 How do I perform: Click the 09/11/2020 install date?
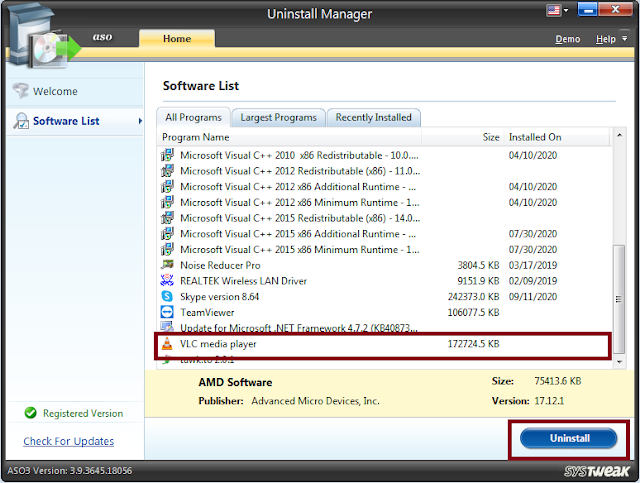(x=533, y=297)
